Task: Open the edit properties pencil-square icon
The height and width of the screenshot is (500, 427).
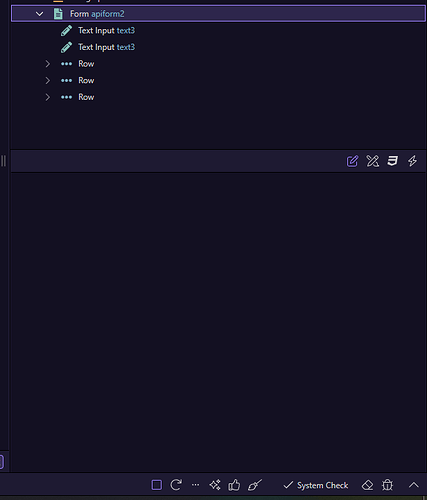Action: click(x=352, y=161)
